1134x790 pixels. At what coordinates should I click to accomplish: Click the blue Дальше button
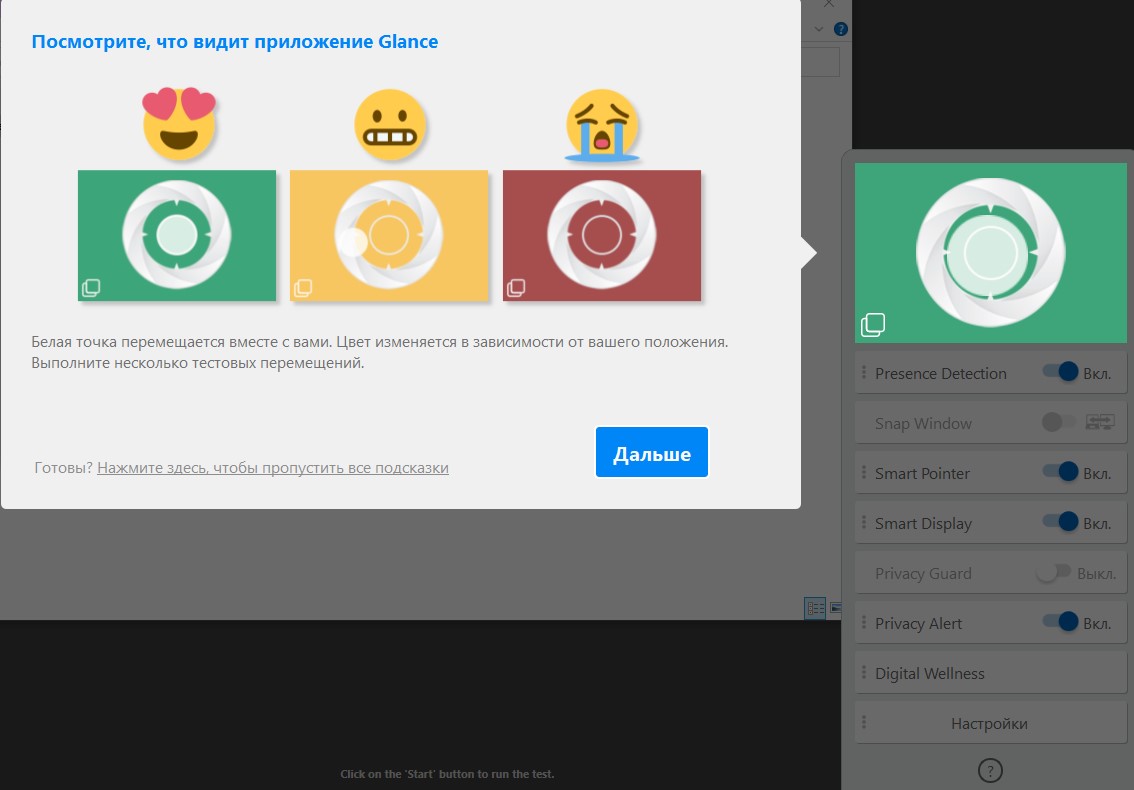click(x=652, y=452)
